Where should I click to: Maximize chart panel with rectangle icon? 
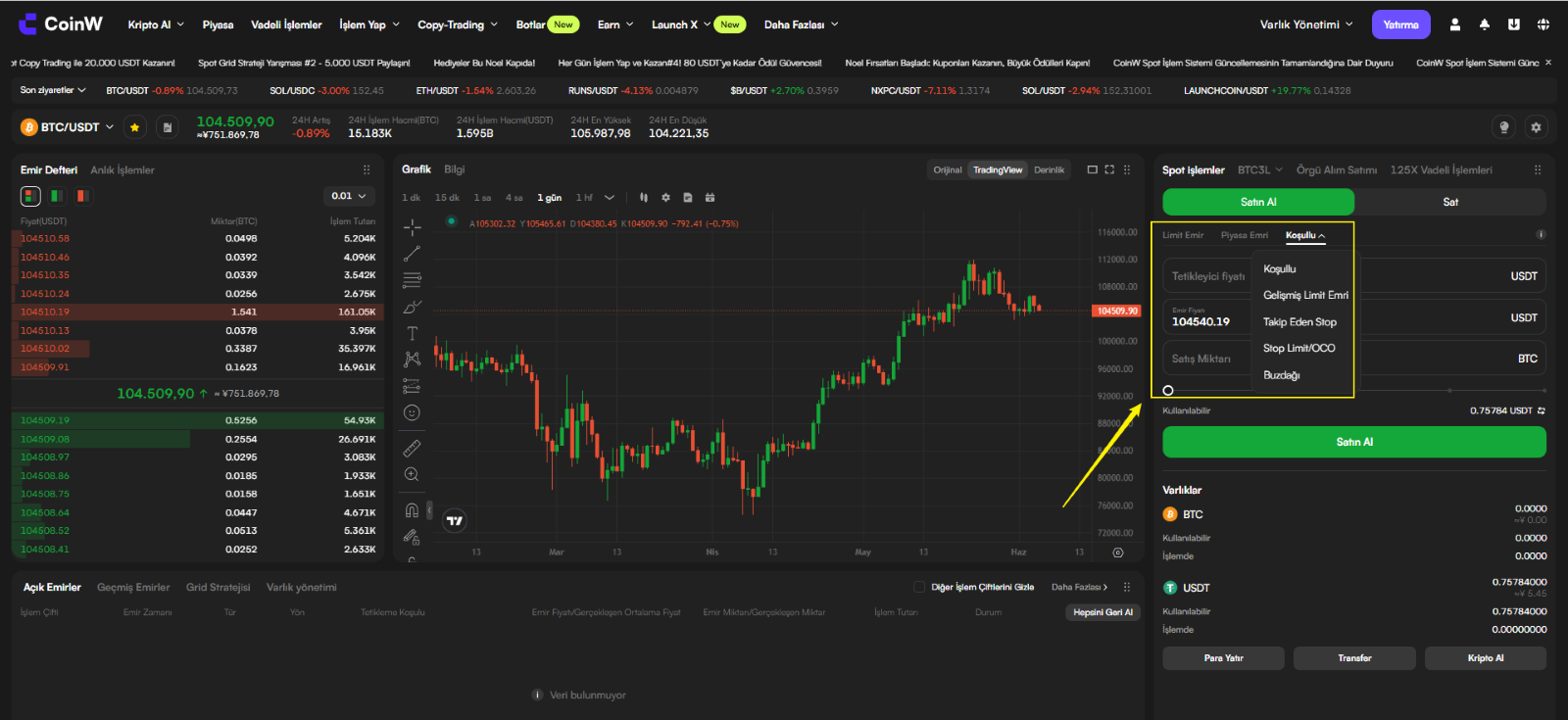[x=1093, y=169]
